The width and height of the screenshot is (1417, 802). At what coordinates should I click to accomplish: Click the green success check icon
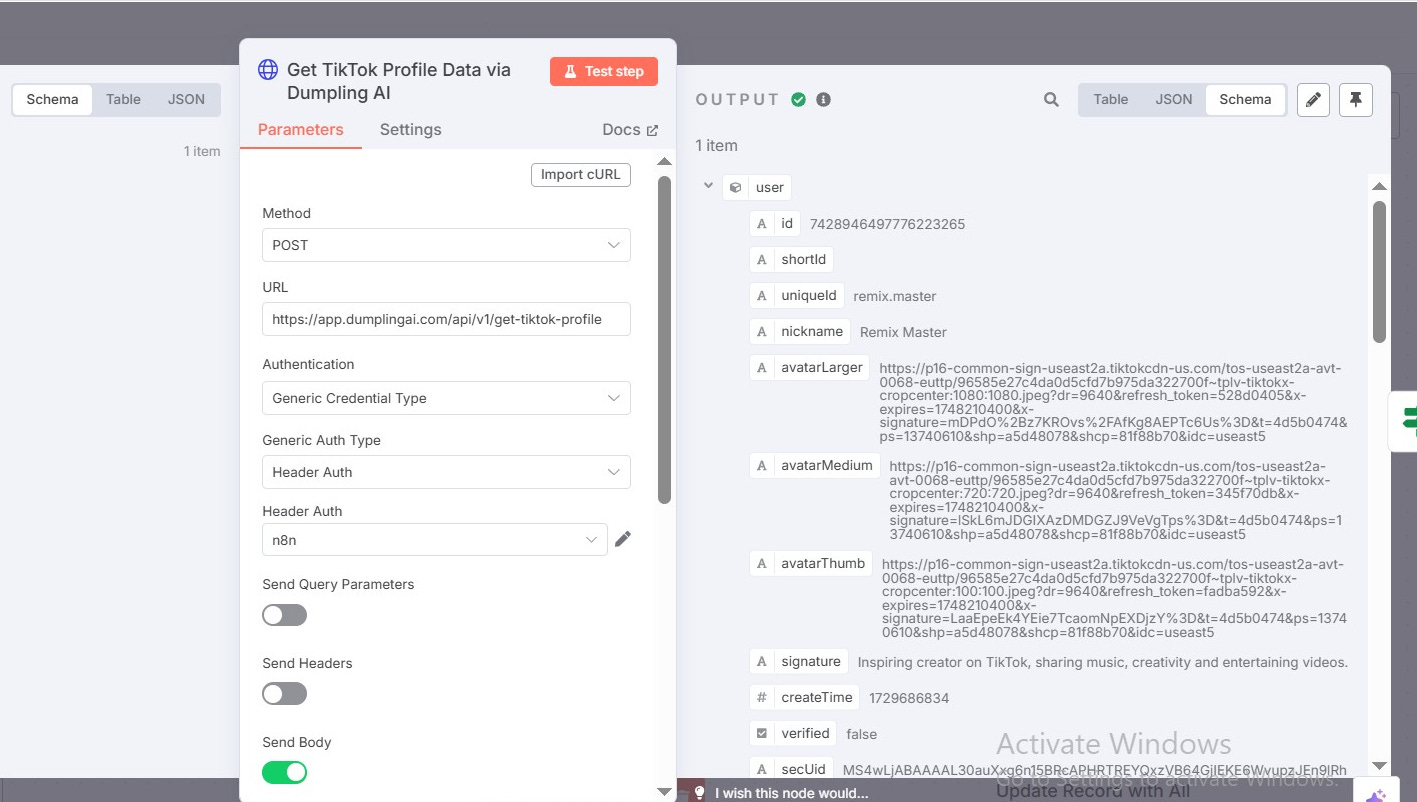point(798,99)
